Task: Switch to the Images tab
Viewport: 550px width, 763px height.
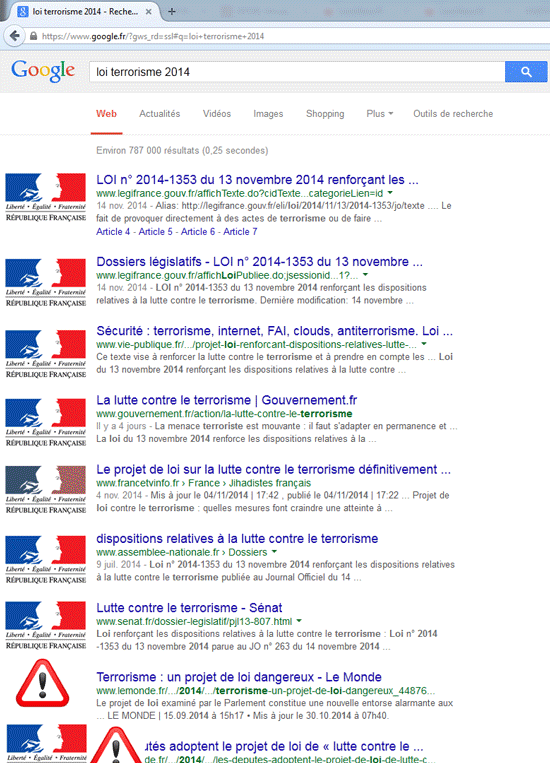Action: click(x=268, y=114)
